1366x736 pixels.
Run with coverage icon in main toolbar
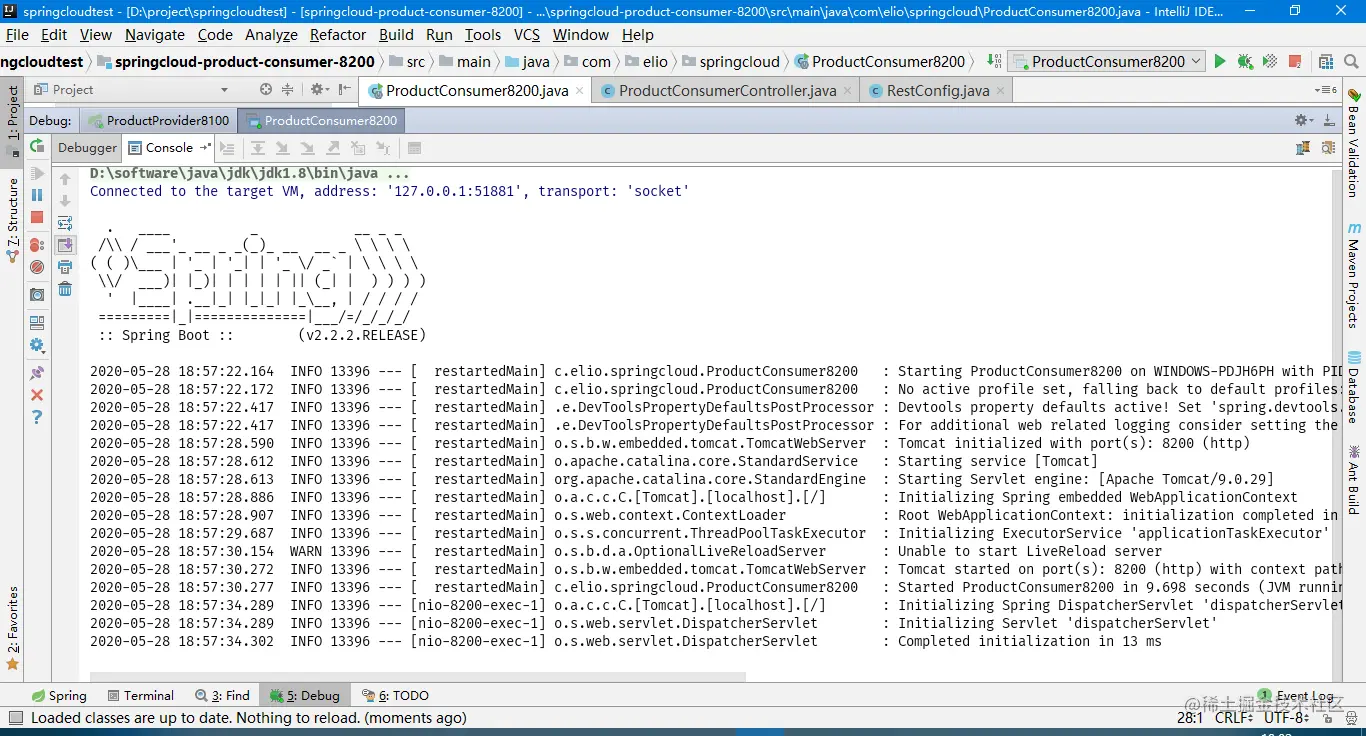1270,61
